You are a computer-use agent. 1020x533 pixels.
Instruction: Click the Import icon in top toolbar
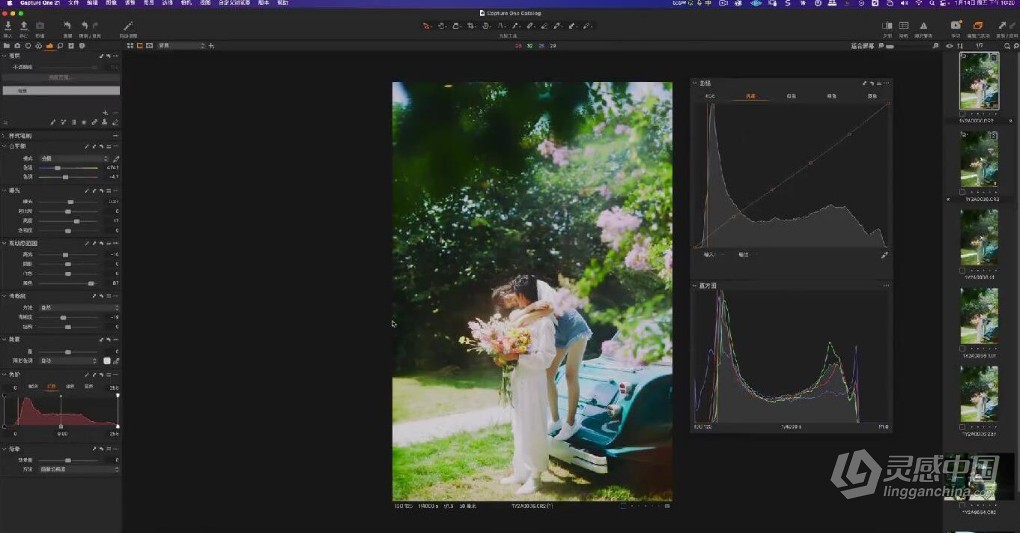[8, 26]
